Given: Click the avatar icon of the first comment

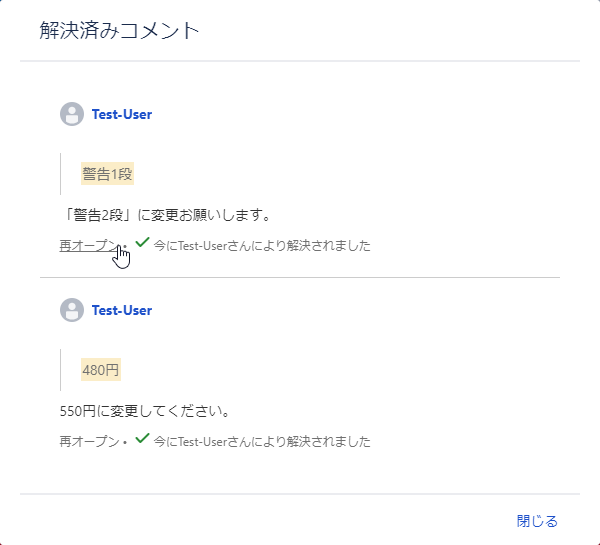Looking at the screenshot, I should coord(71,114).
